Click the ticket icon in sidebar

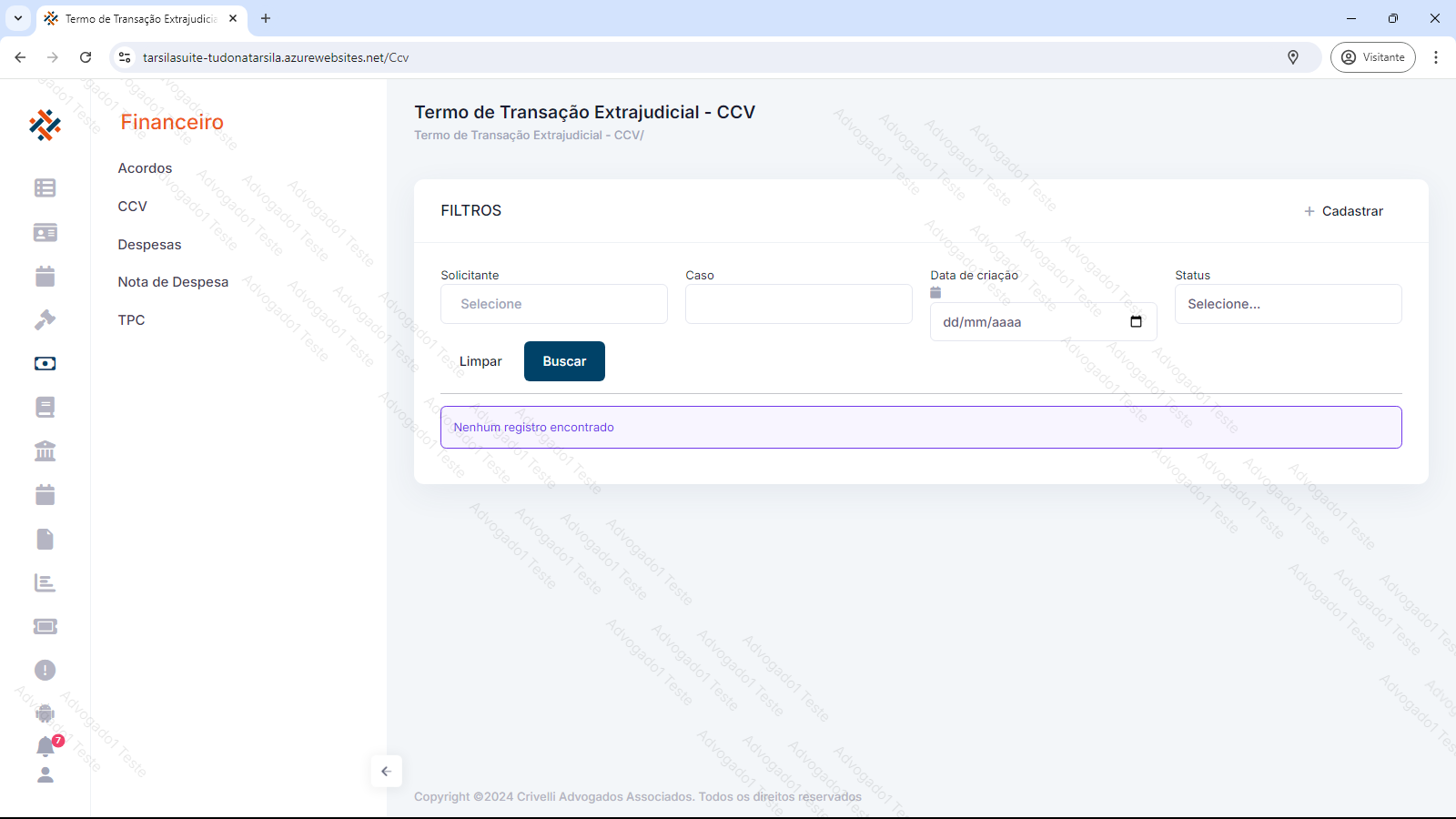click(x=45, y=626)
